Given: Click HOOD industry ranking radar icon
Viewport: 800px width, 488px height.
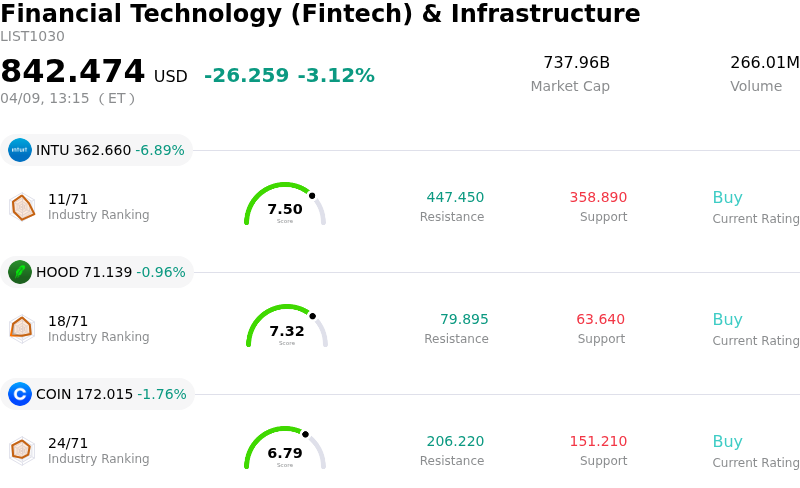Looking at the screenshot, I should pyautogui.click(x=21, y=328).
